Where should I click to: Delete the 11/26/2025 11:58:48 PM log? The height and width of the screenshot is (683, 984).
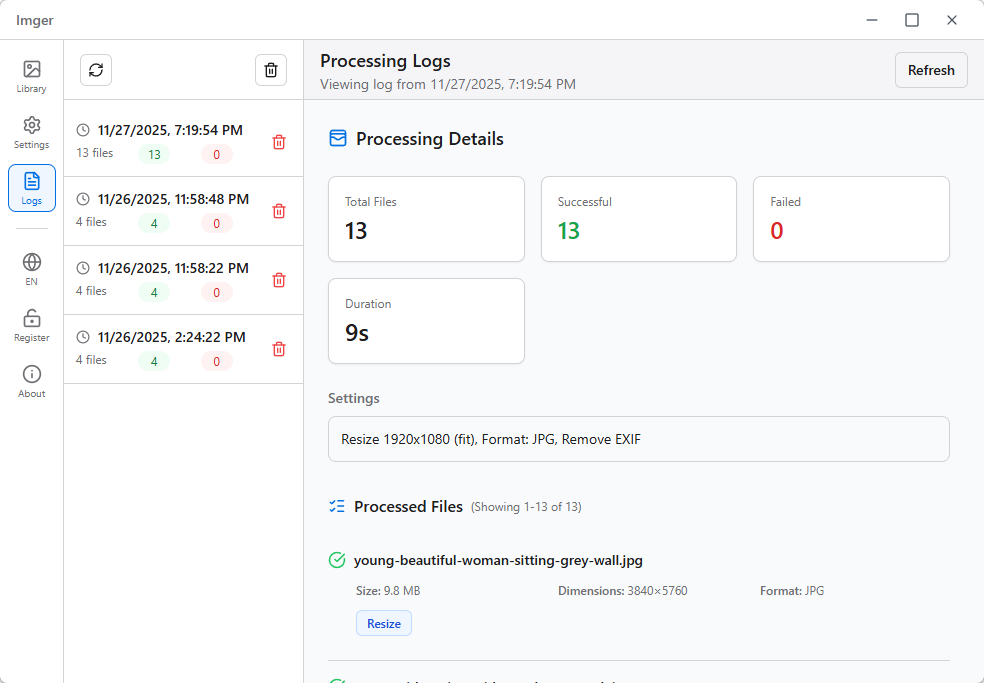pos(279,211)
